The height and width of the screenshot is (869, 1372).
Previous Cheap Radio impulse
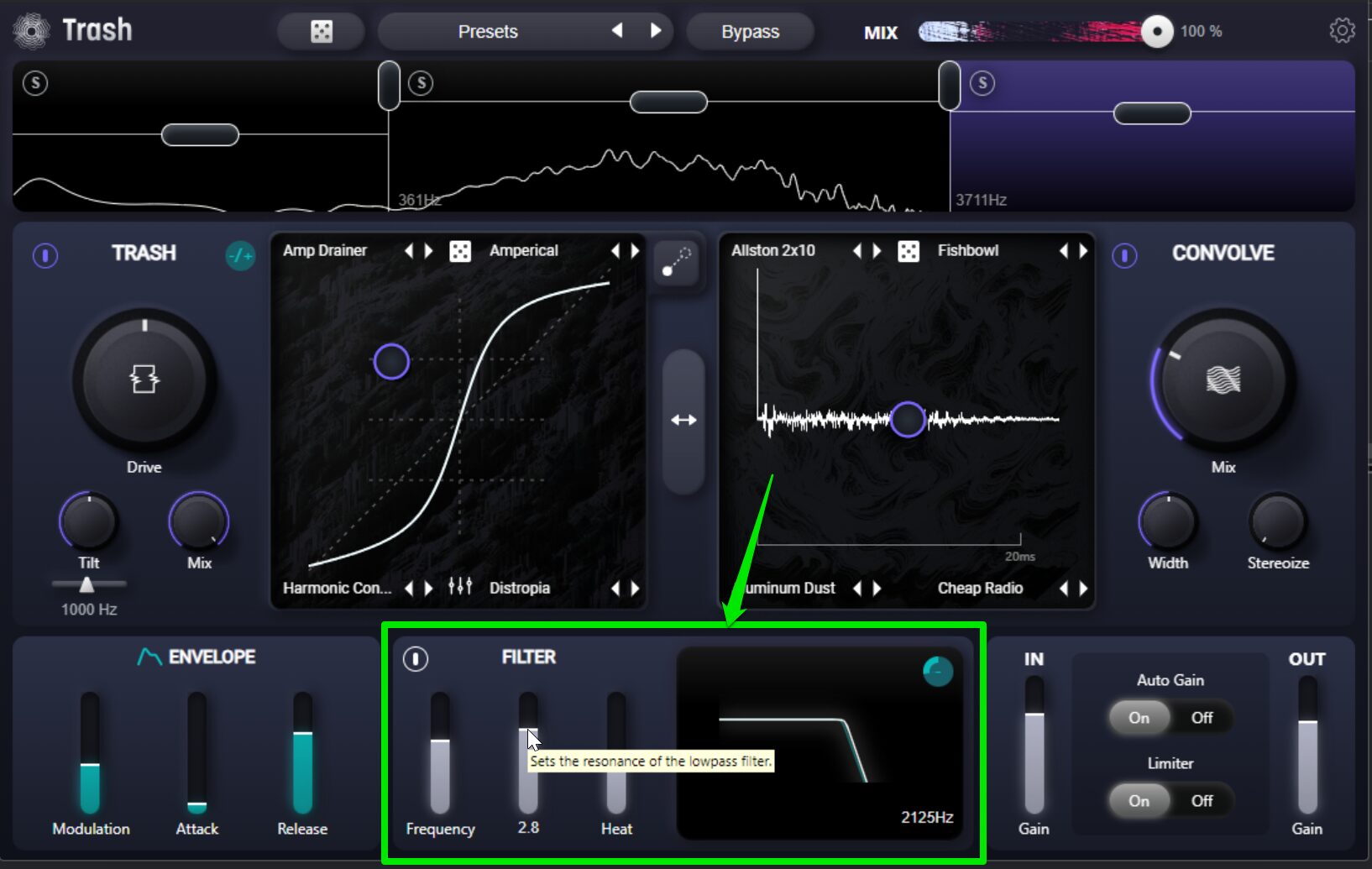pyautogui.click(x=1064, y=588)
